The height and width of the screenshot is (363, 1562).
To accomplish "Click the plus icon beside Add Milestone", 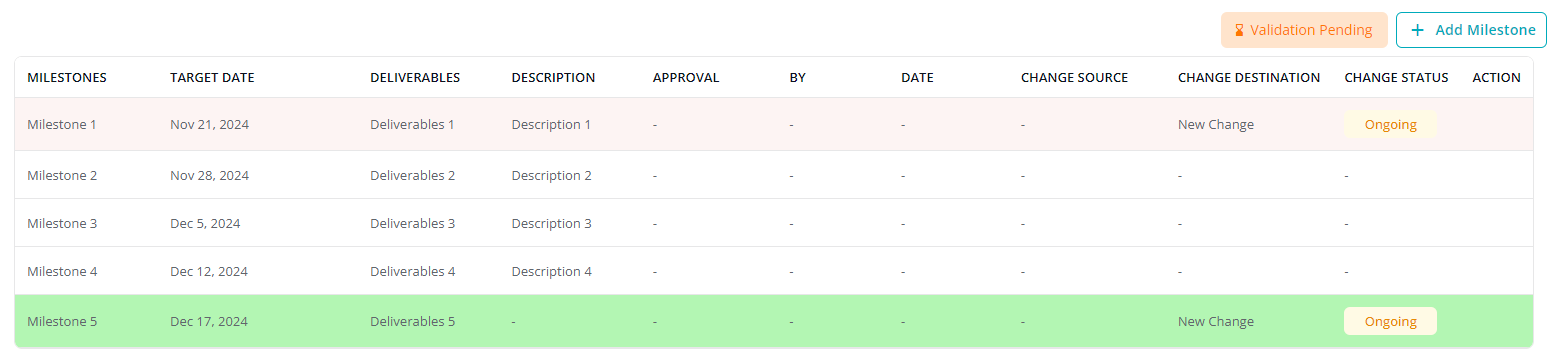I will [x=1417, y=30].
